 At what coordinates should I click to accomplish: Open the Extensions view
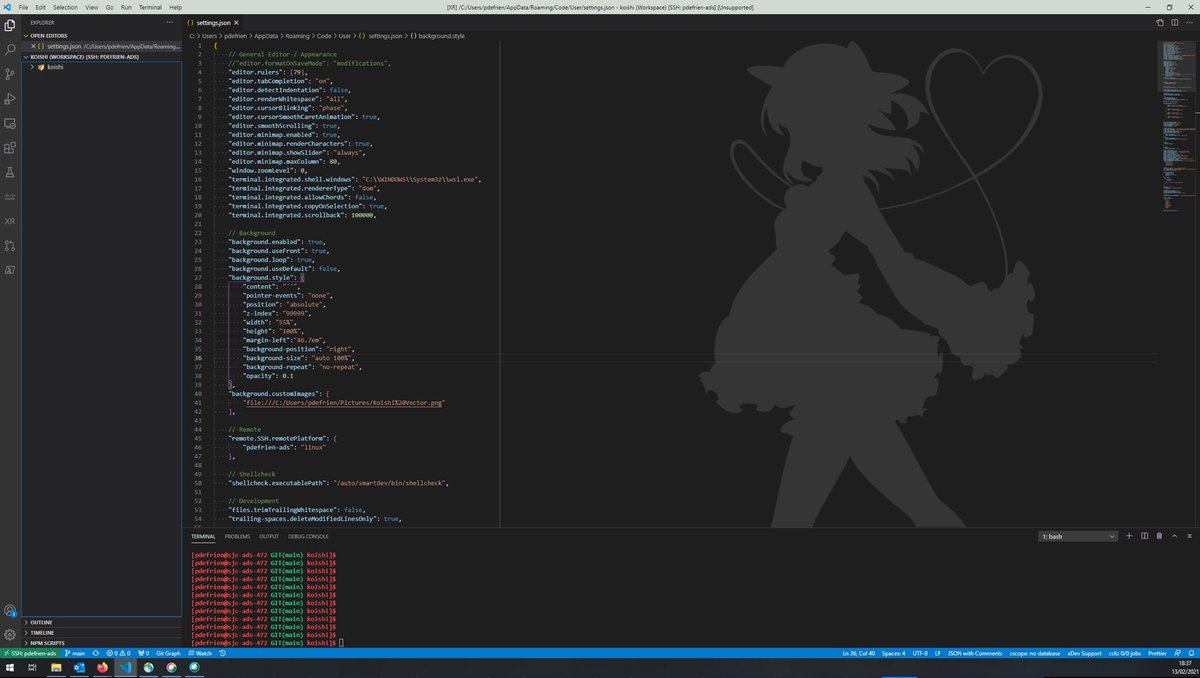click(x=10, y=148)
